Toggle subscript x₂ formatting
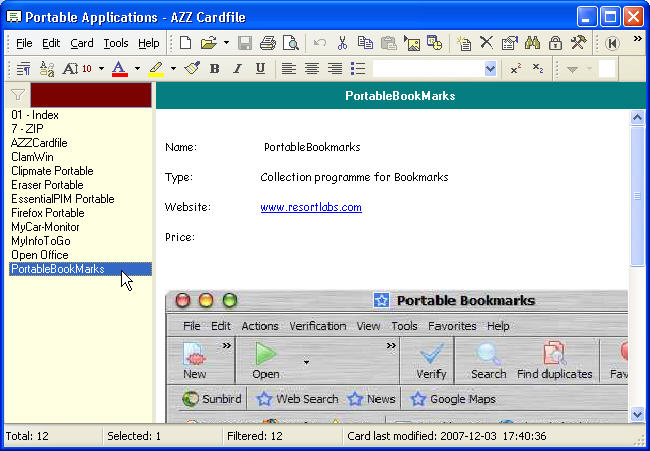This screenshot has height=451, width=650. pyautogui.click(x=538, y=68)
